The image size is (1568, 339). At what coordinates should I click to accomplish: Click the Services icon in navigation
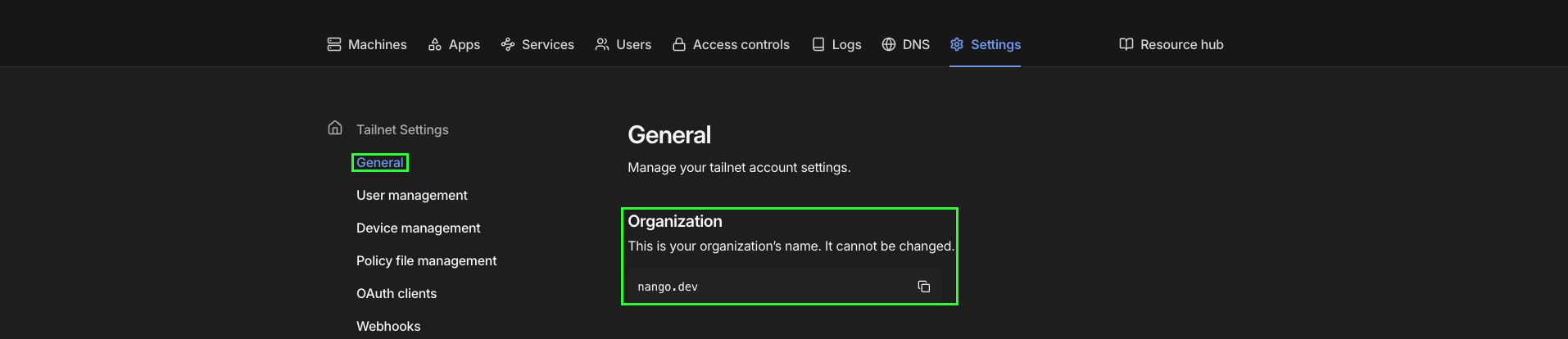coord(508,44)
